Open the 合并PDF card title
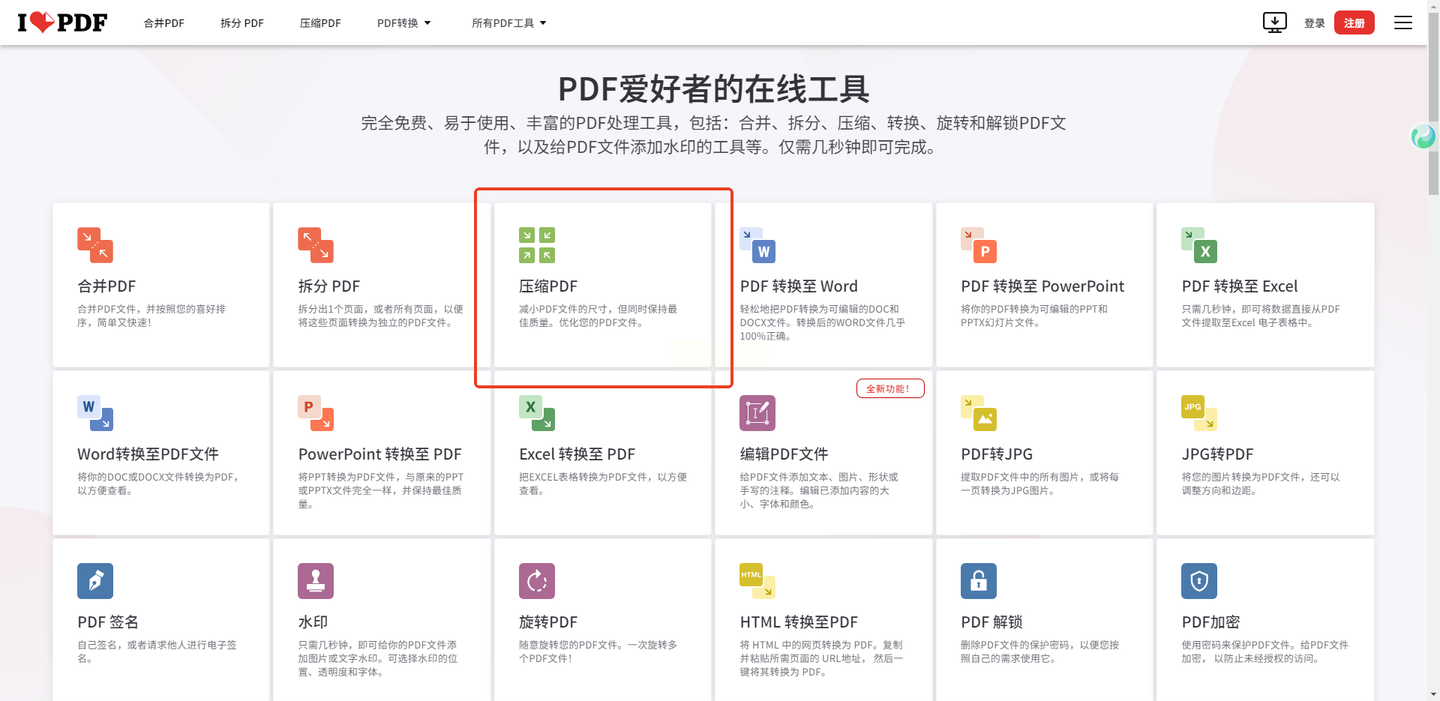 point(106,286)
